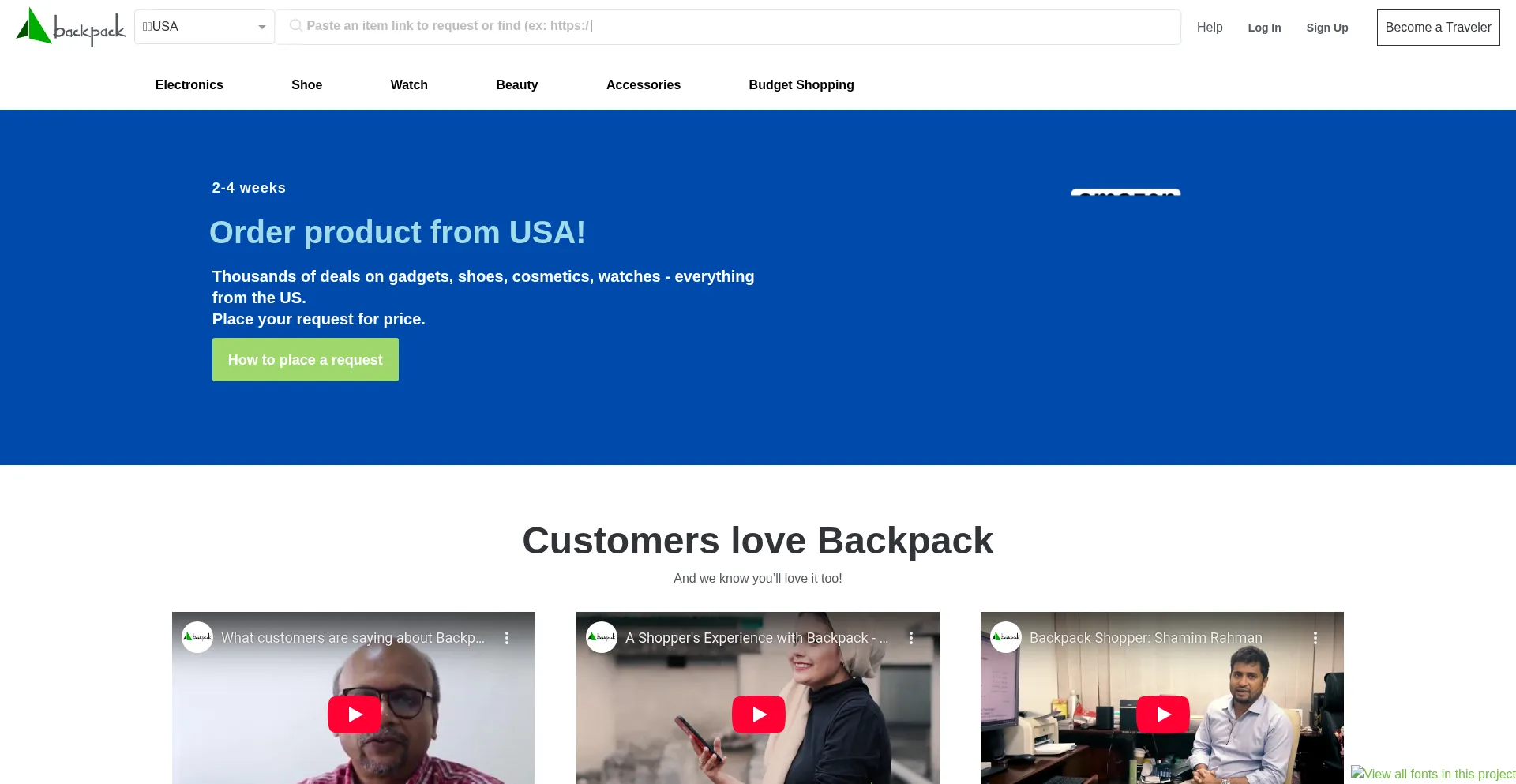
Task: Play the 'What customers are saying' video
Action: pyautogui.click(x=355, y=715)
